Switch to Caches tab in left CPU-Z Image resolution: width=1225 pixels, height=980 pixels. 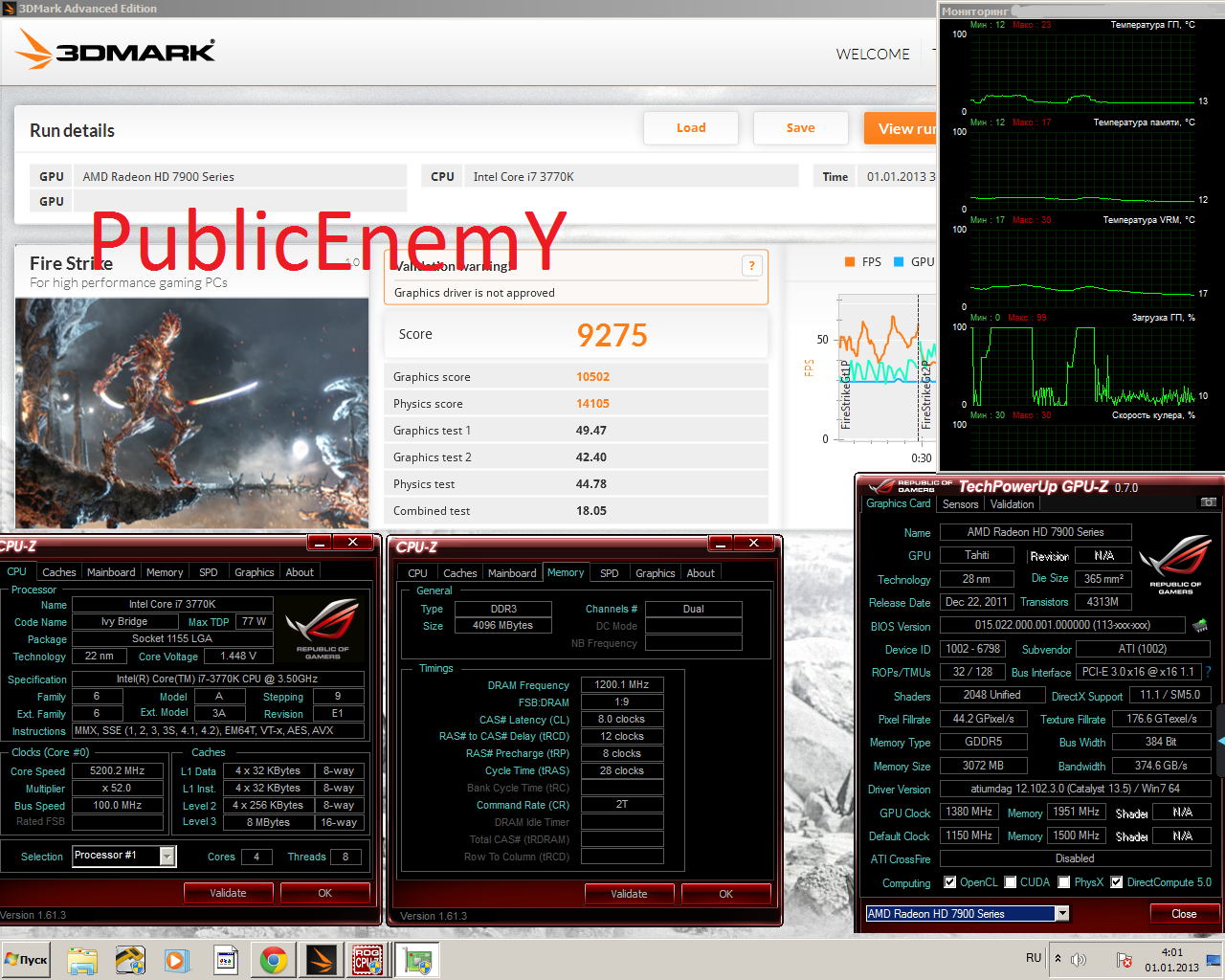pyautogui.click(x=59, y=572)
